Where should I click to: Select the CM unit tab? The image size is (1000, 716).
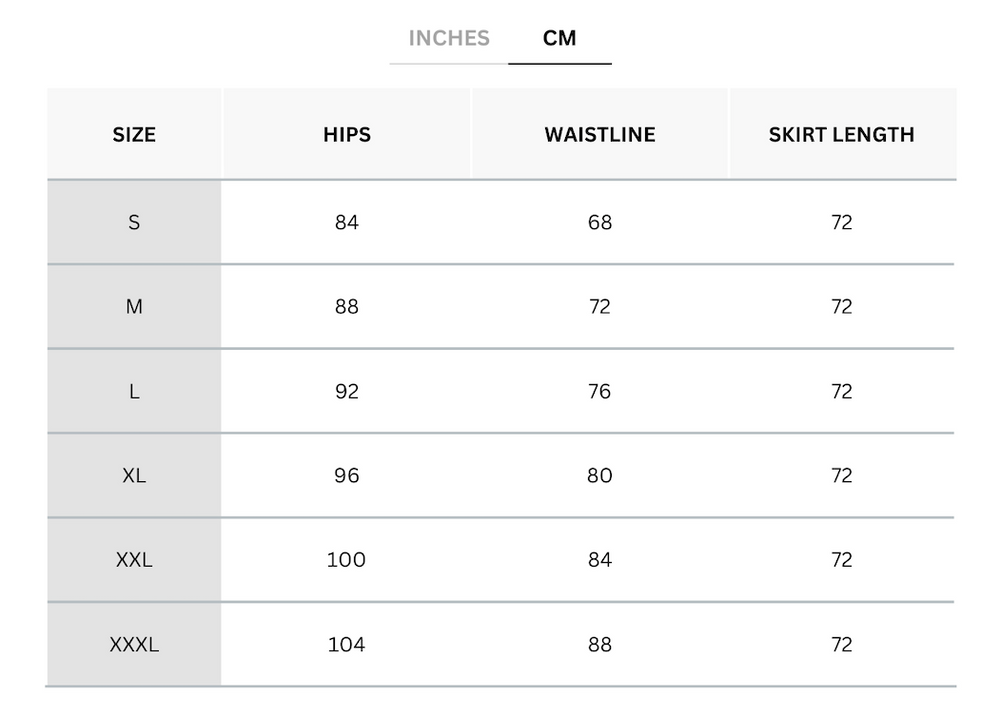(560, 39)
